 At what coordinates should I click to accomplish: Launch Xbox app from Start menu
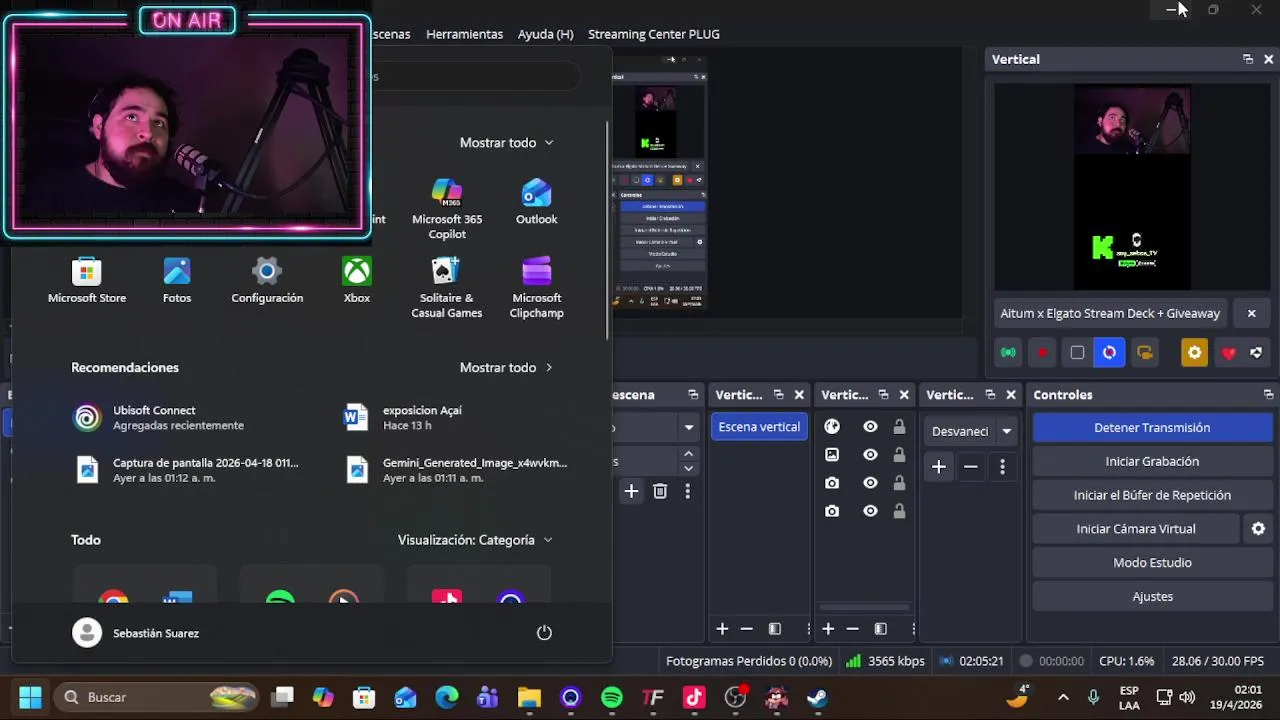pyautogui.click(x=357, y=280)
